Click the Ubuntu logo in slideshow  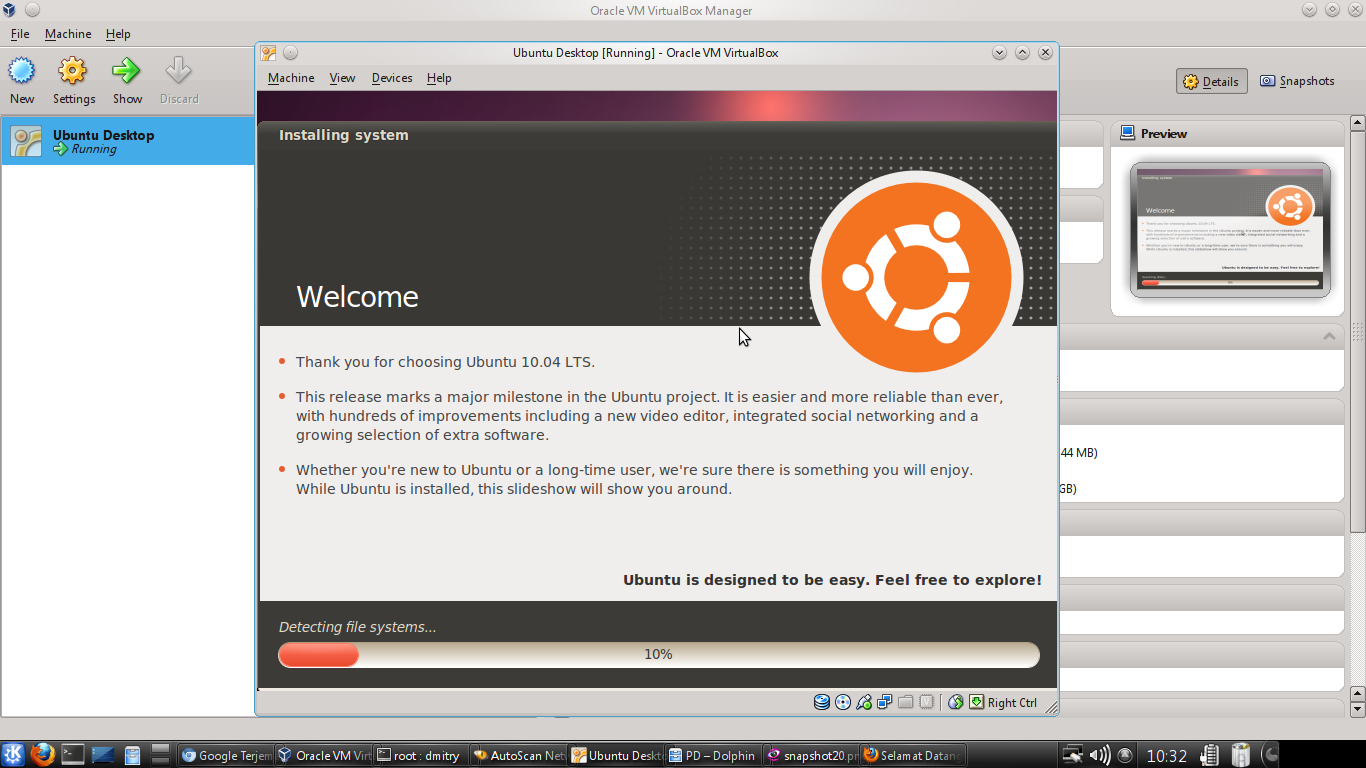coord(916,277)
